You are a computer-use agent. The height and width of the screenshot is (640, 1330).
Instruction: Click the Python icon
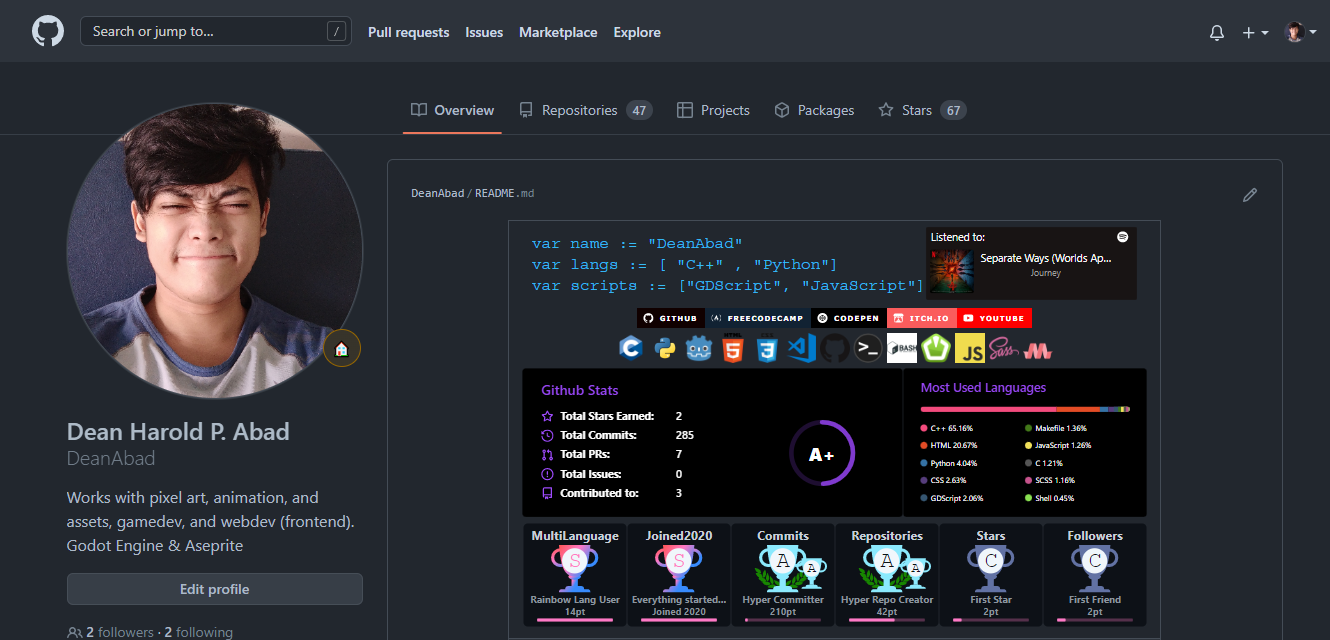click(x=665, y=348)
